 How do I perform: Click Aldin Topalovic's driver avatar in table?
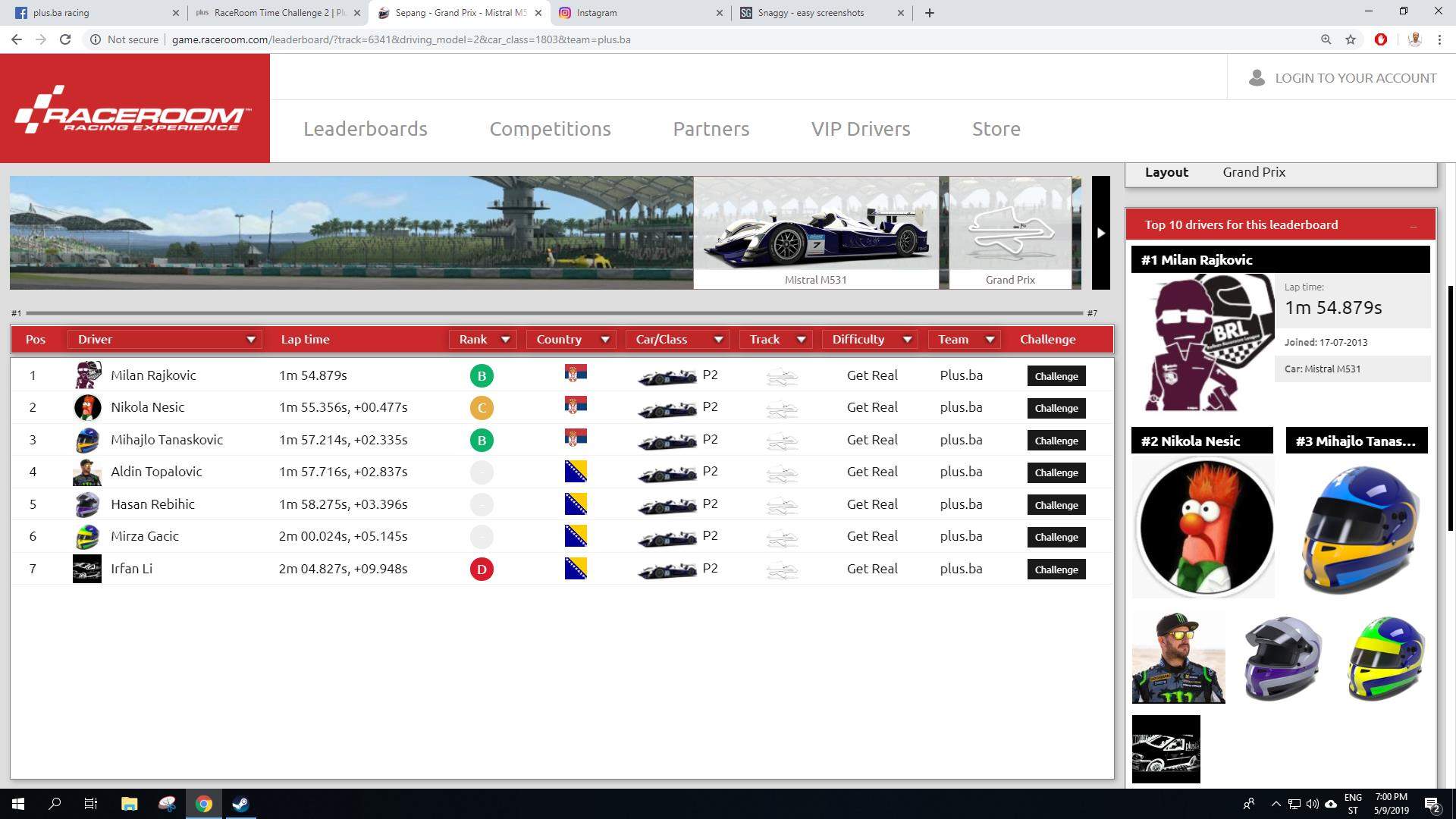coord(87,472)
